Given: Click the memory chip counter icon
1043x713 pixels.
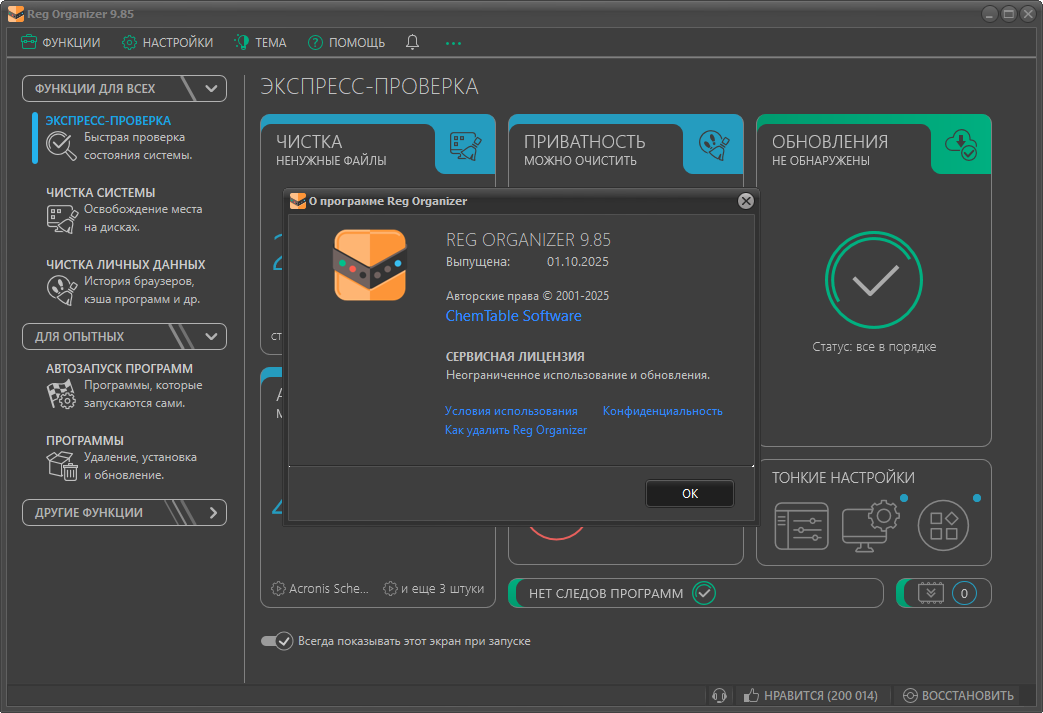Looking at the screenshot, I should click(x=930, y=593).
